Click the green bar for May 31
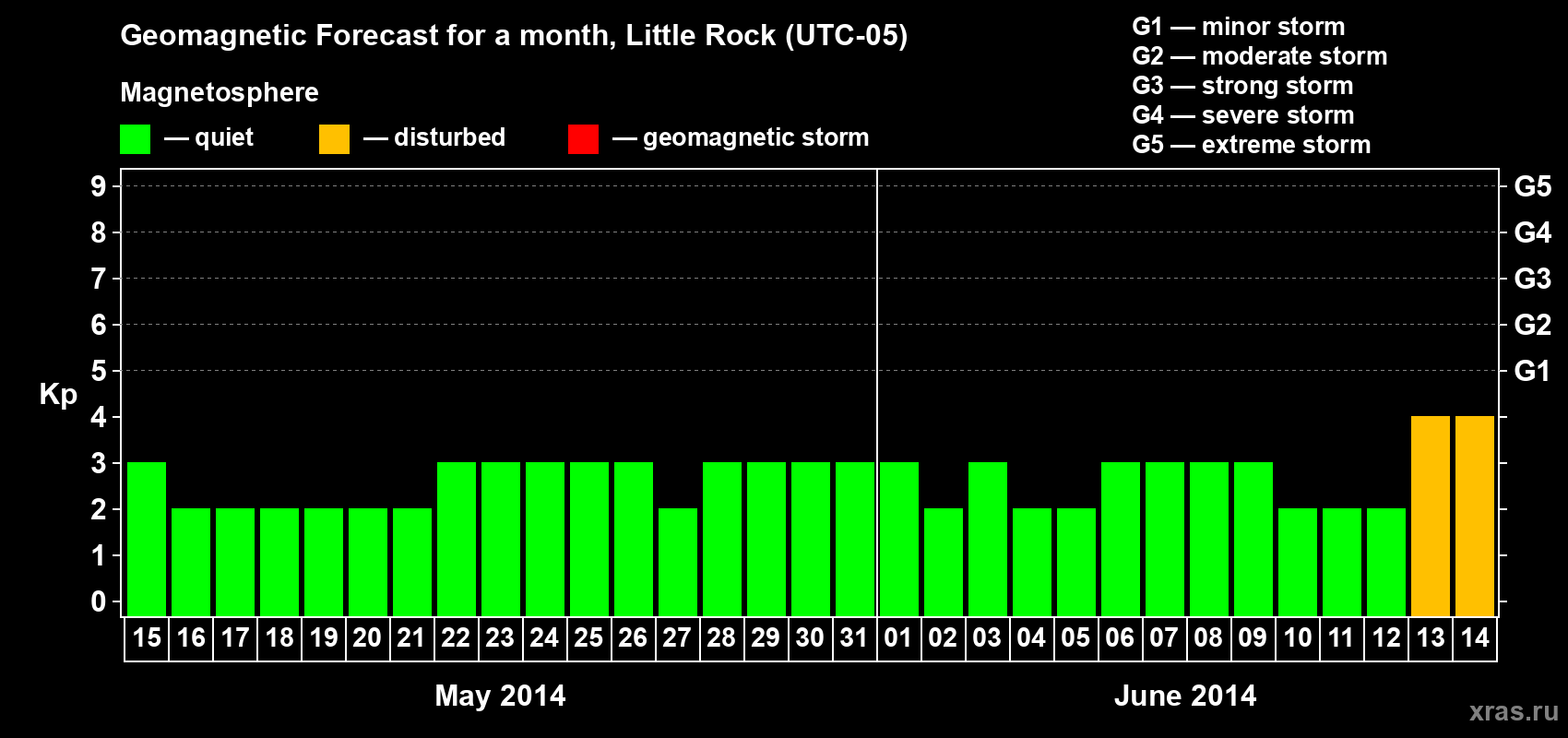This screenshot has height=738, width=1568. [x=855, y=539]
